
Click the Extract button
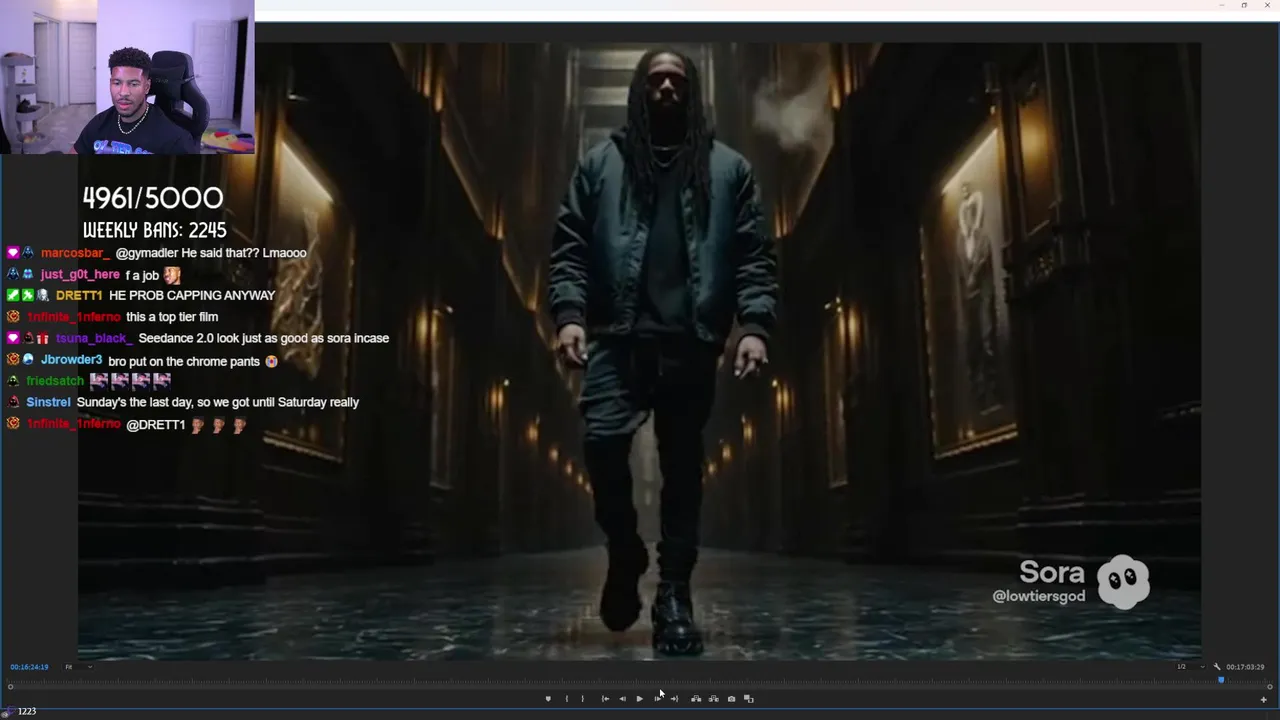coord(713,699)
